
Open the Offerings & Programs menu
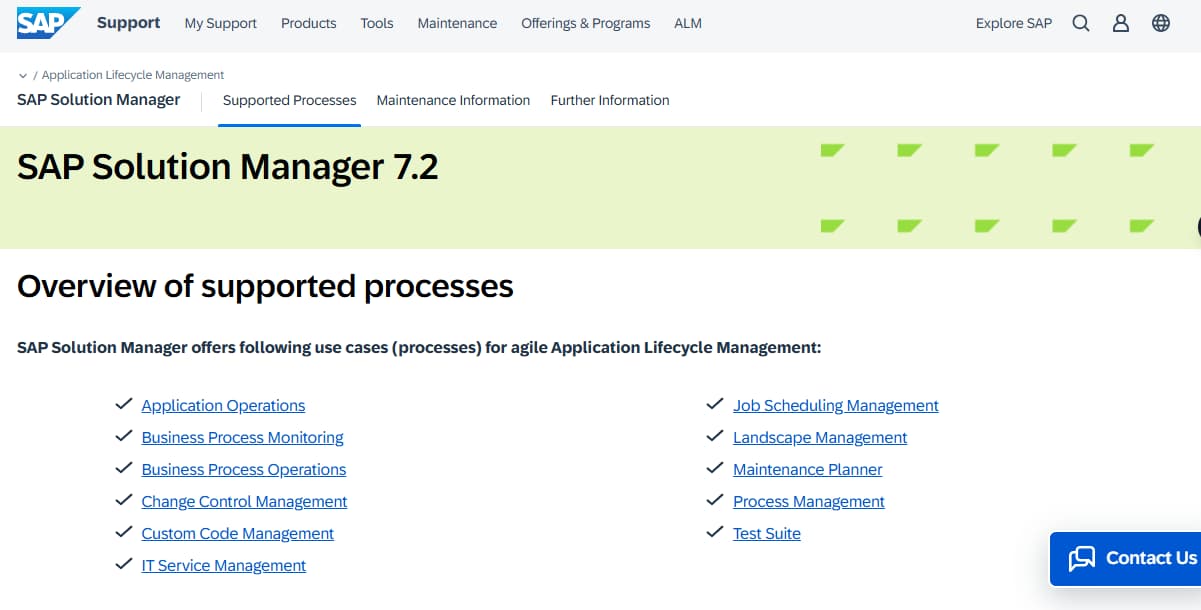(585, 23)
